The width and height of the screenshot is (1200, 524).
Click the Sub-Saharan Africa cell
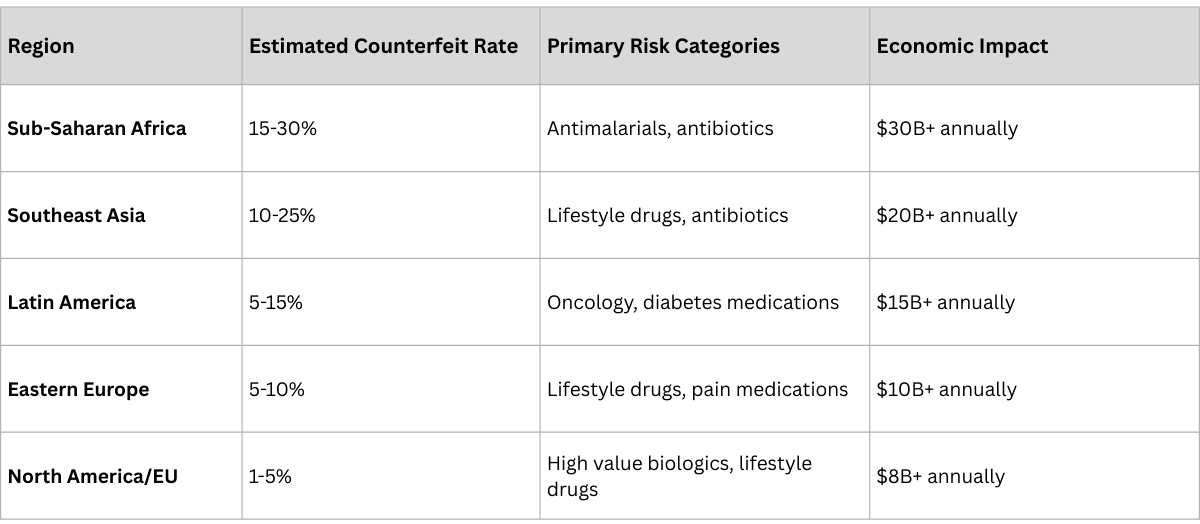pos(97,128)
